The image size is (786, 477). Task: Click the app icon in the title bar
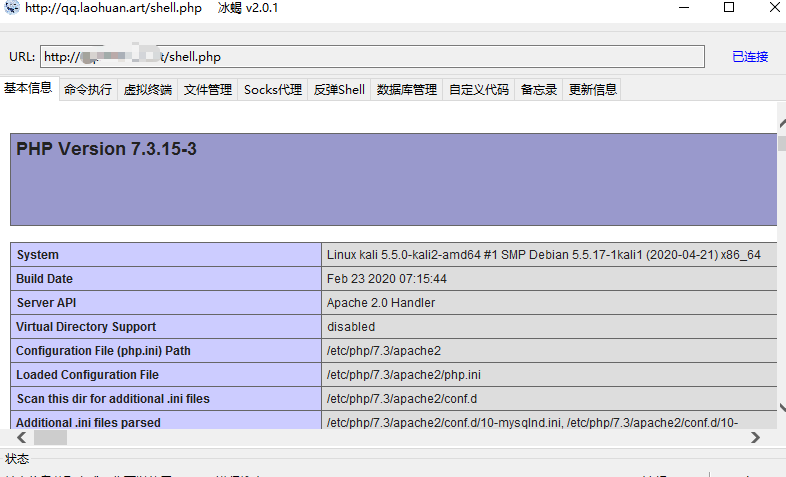(11, 8)
